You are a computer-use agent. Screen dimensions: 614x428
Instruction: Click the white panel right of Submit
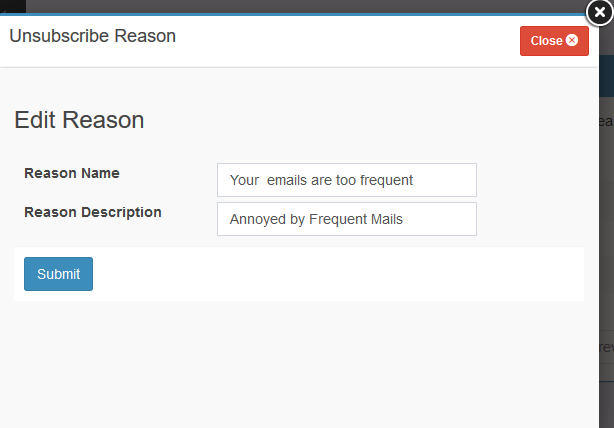(340, 273)
